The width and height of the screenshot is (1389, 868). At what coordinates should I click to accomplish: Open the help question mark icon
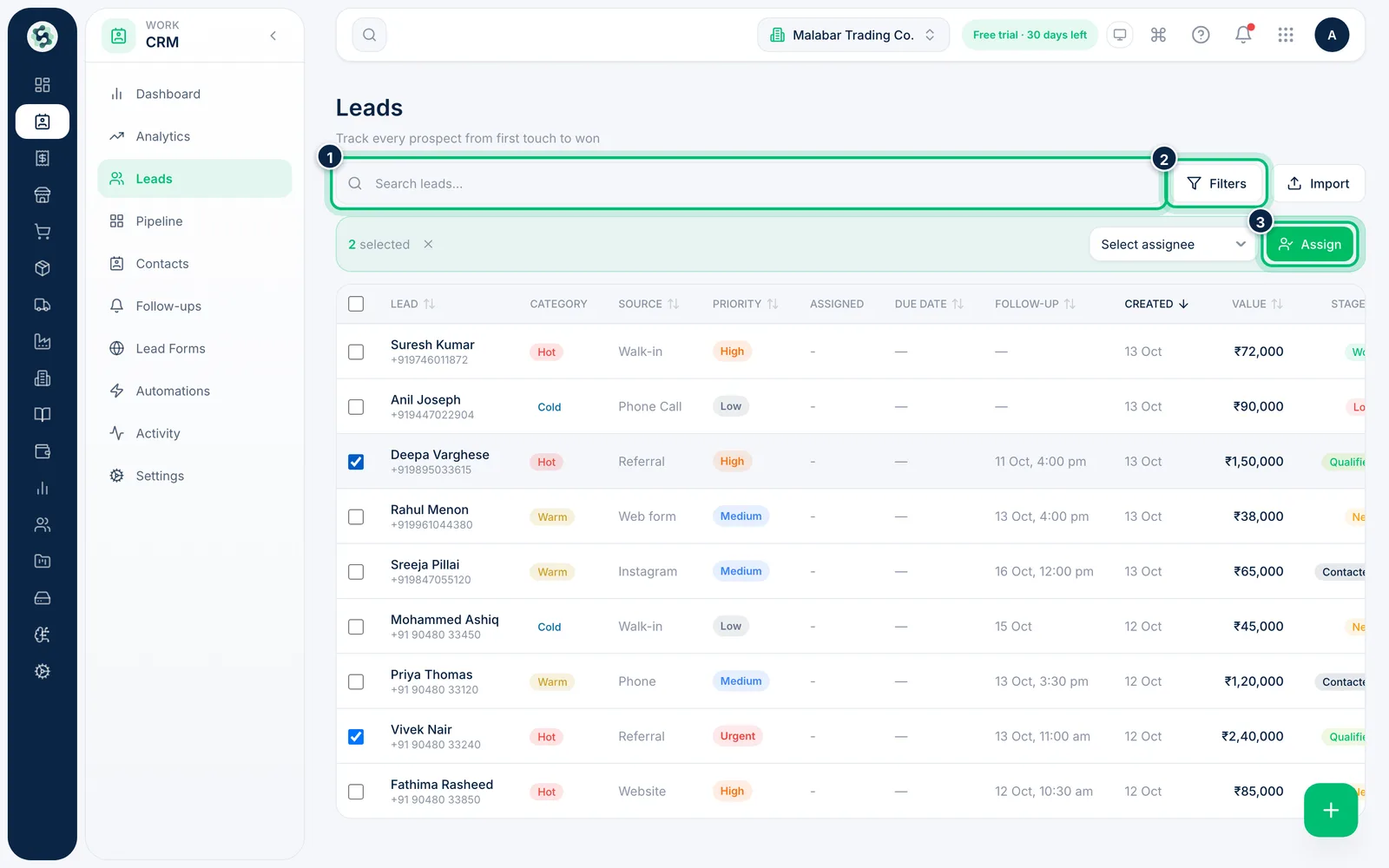point(1201,35)
